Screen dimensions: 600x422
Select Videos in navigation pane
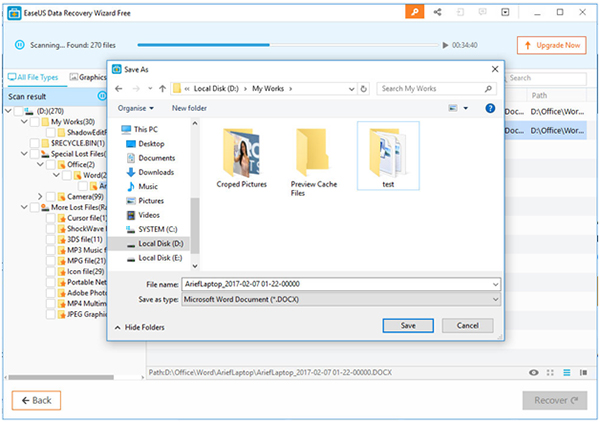tap(143, 215)
